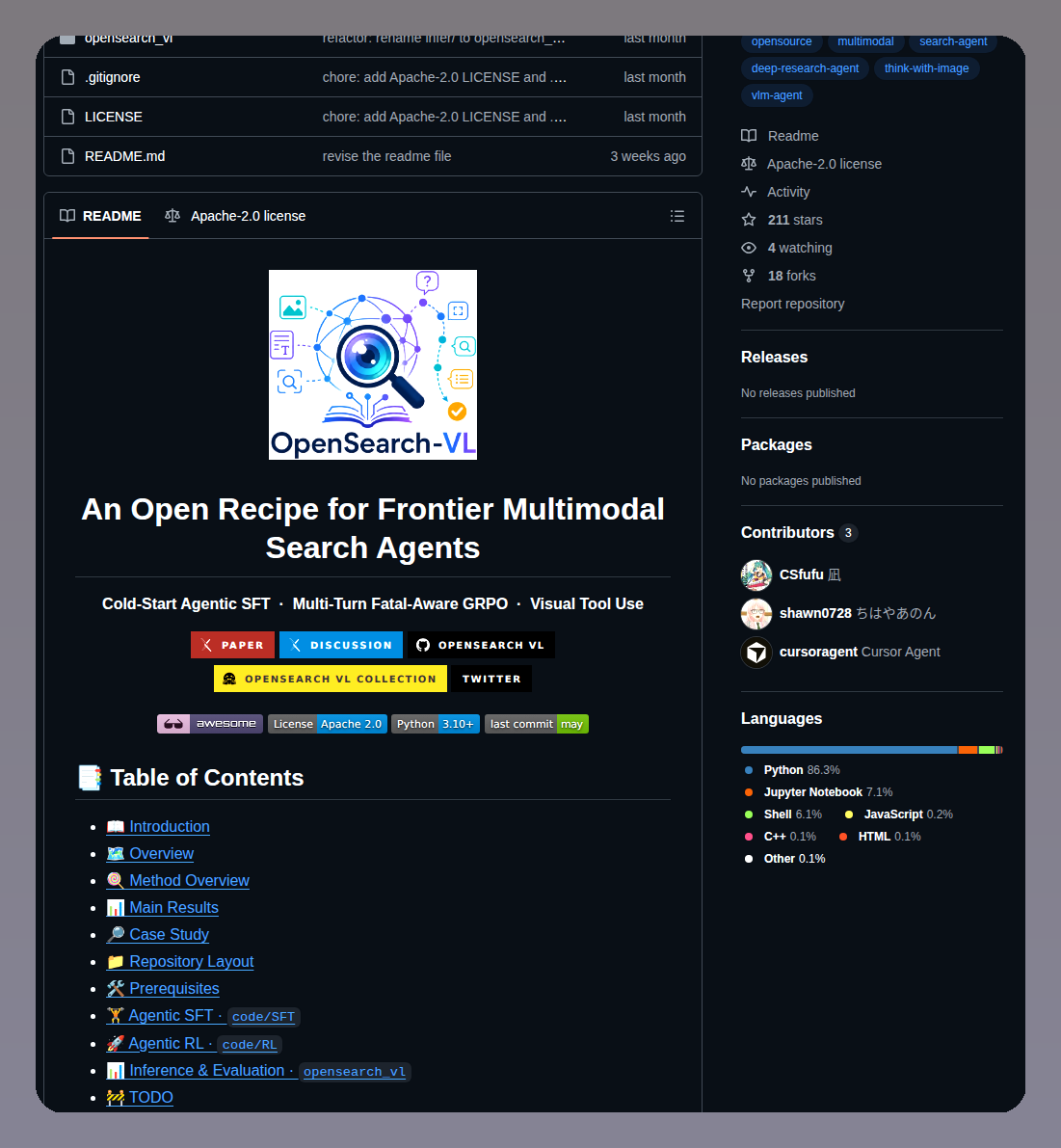
Task: Switch to the Apache-2.0 license tab
Action: [x=235, y=216]
